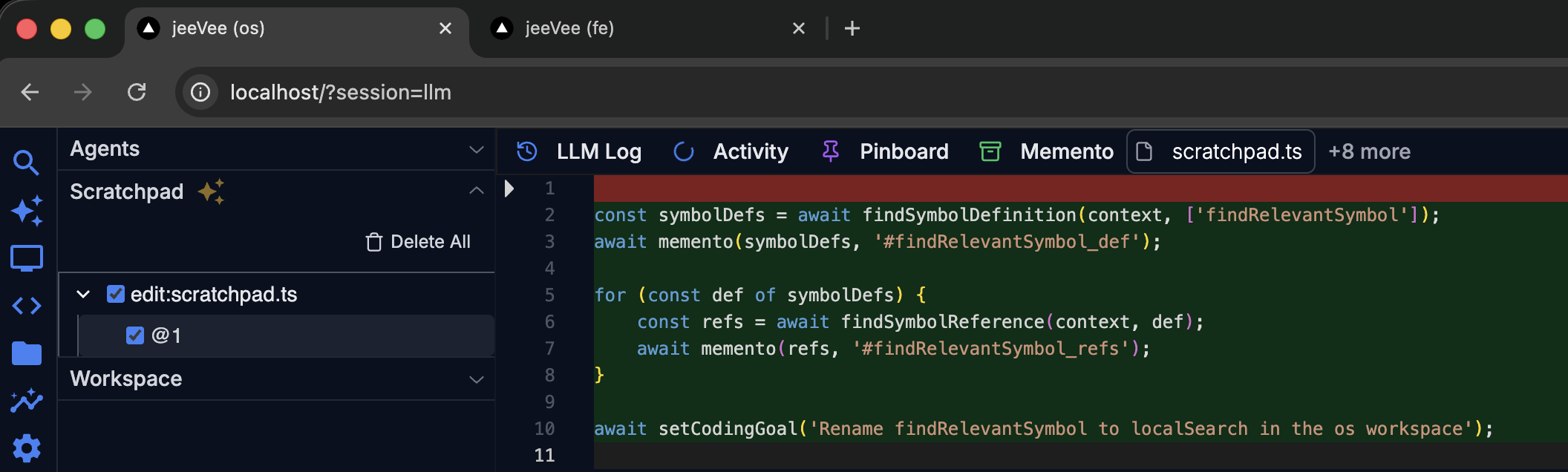Image resolution: width=1568 pixels, height=472 pixels.
Task: Open the folder icon in the sidebar
Action: (27, 353)
